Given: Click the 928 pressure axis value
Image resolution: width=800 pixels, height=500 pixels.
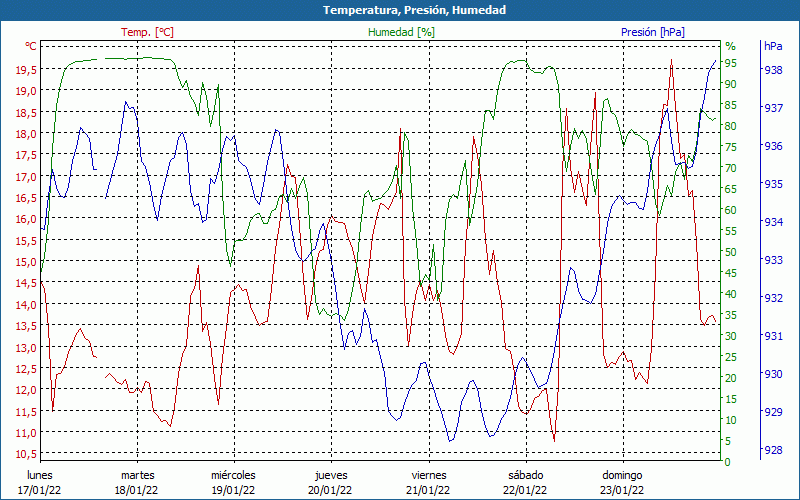Looking at the screenshot, I should [x=773, y=450].
